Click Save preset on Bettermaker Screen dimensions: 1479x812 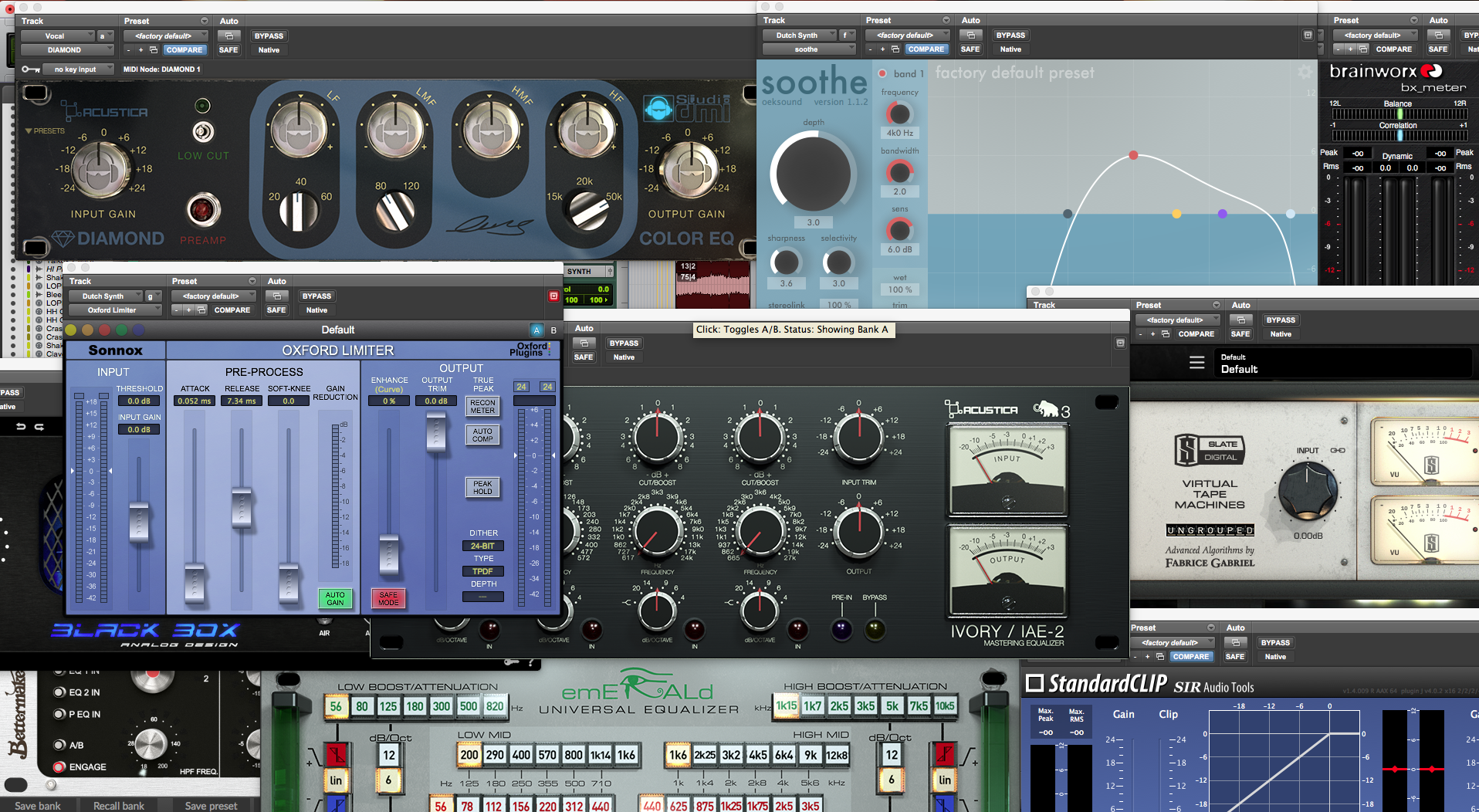coord(211,806)
